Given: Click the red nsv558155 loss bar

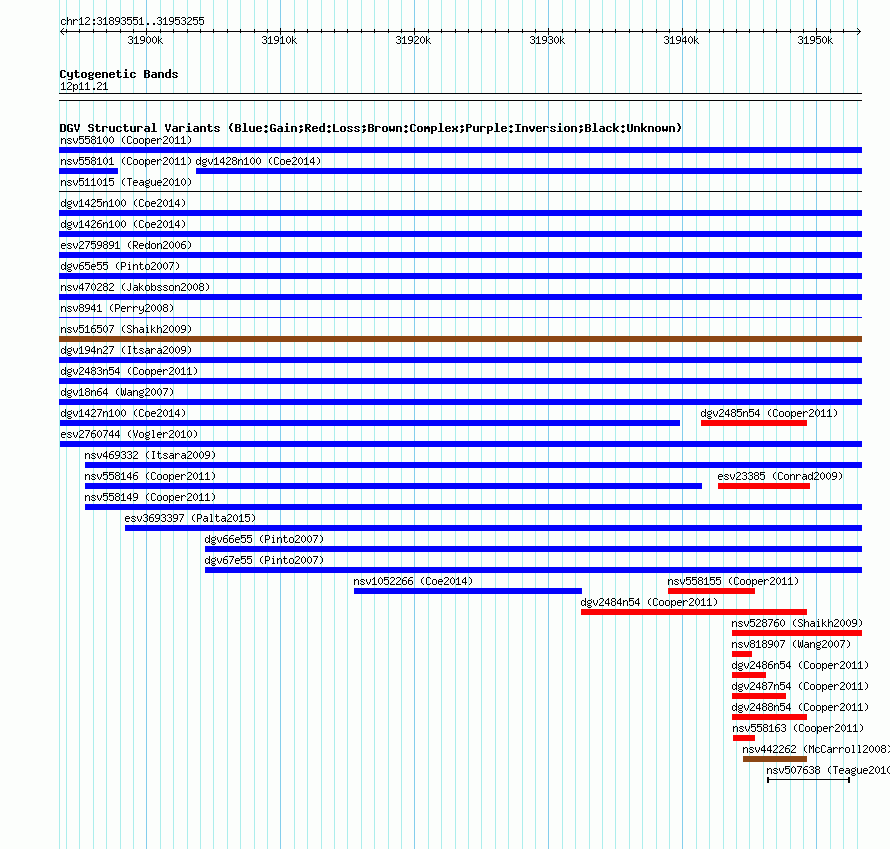Looking at the screenshot, I should click(x=711, y=591).
